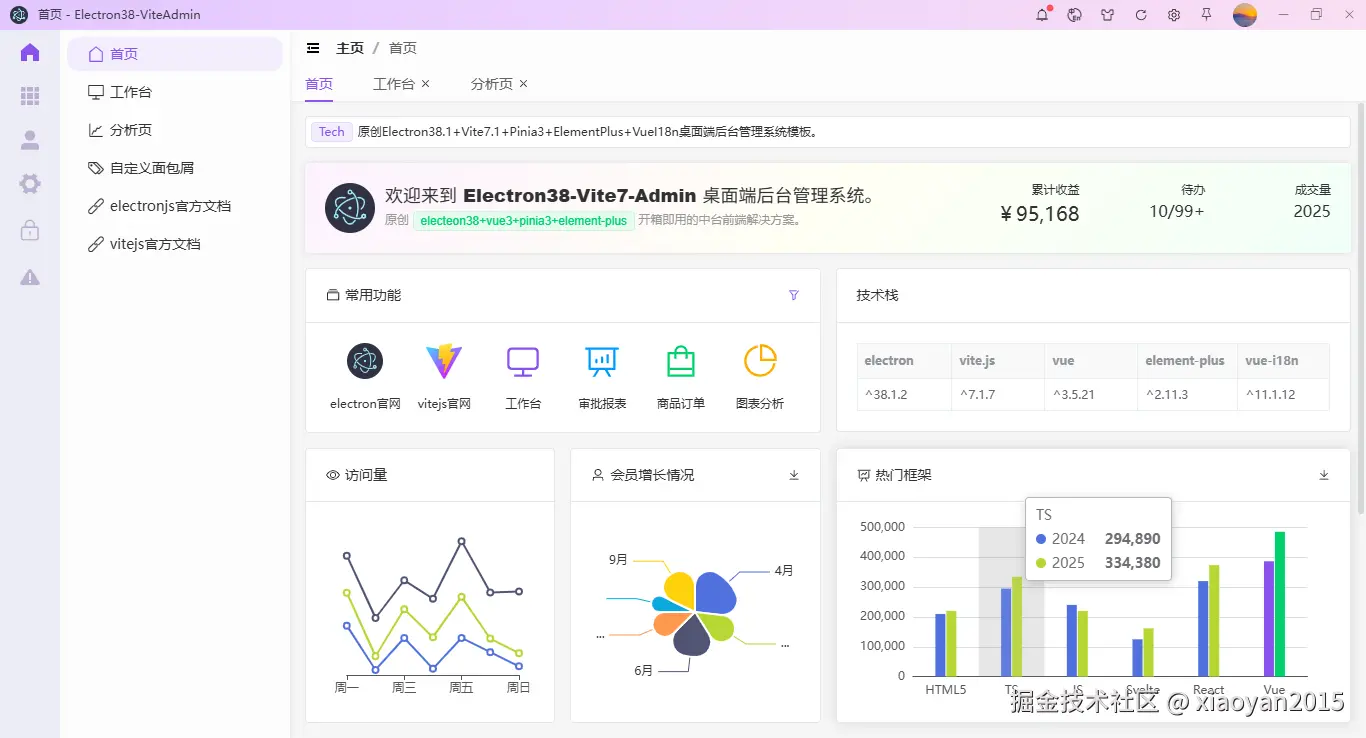
Task: Refresh the page via the reload icon
Action: tap(1140, 14)
